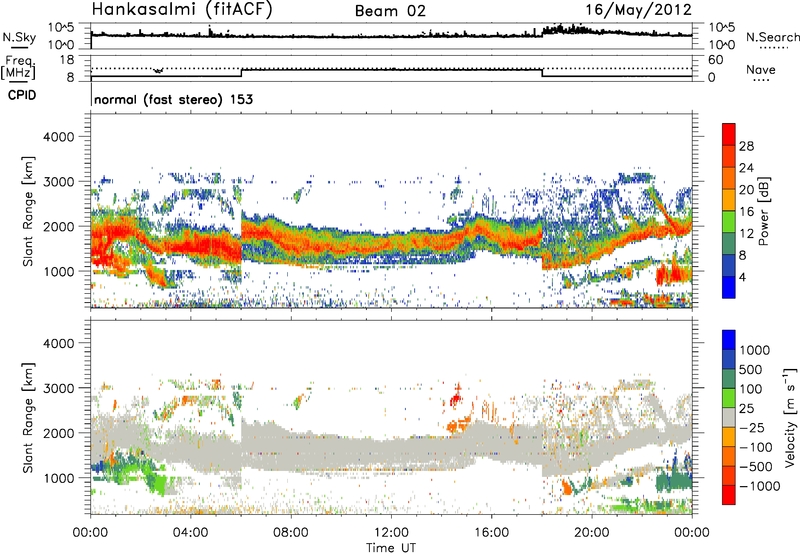Click the right '10^0' noise axis label
Image resolution: width=800 pixels, height=554 pixels.
tap(721, 45)
